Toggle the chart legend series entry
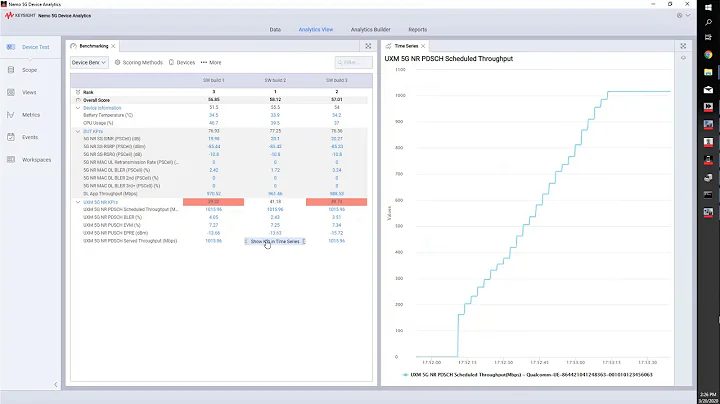The image size is (720, 404). [528, 375]
